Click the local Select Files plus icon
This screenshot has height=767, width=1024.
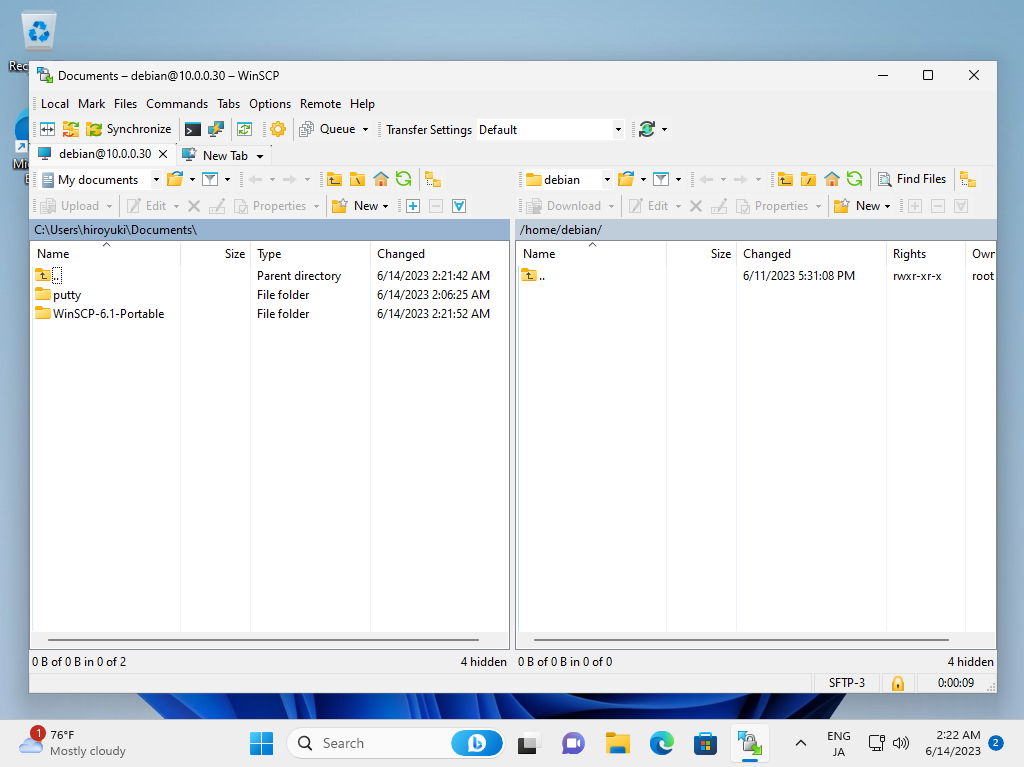tap(413, 206)
